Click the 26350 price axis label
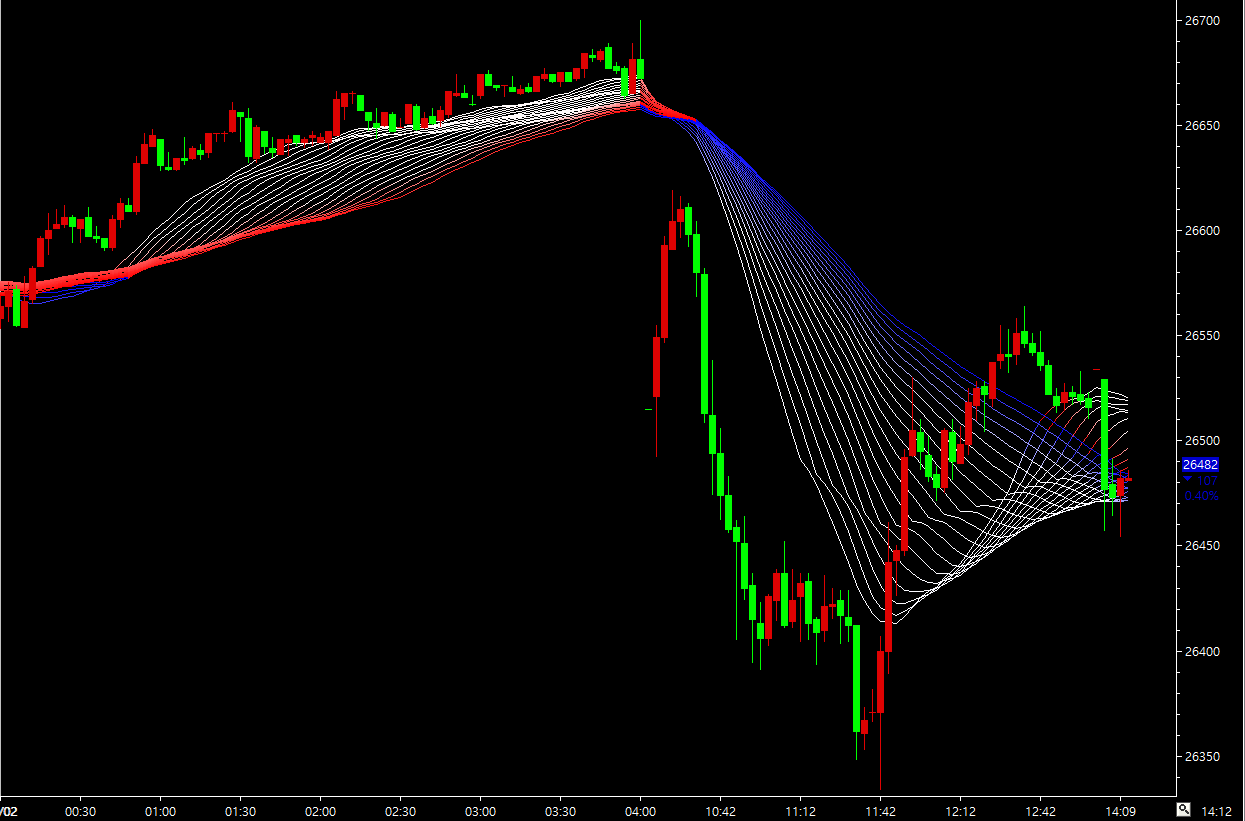 tap(1199, 757)
